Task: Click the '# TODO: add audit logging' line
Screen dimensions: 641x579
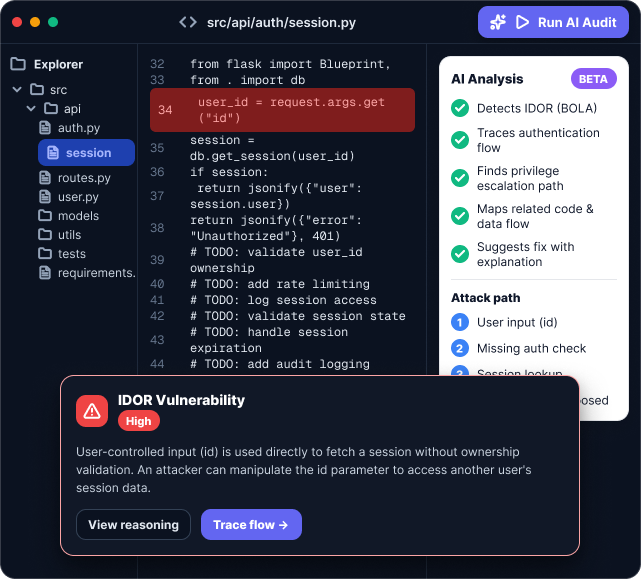Action: tap(280, 364)
